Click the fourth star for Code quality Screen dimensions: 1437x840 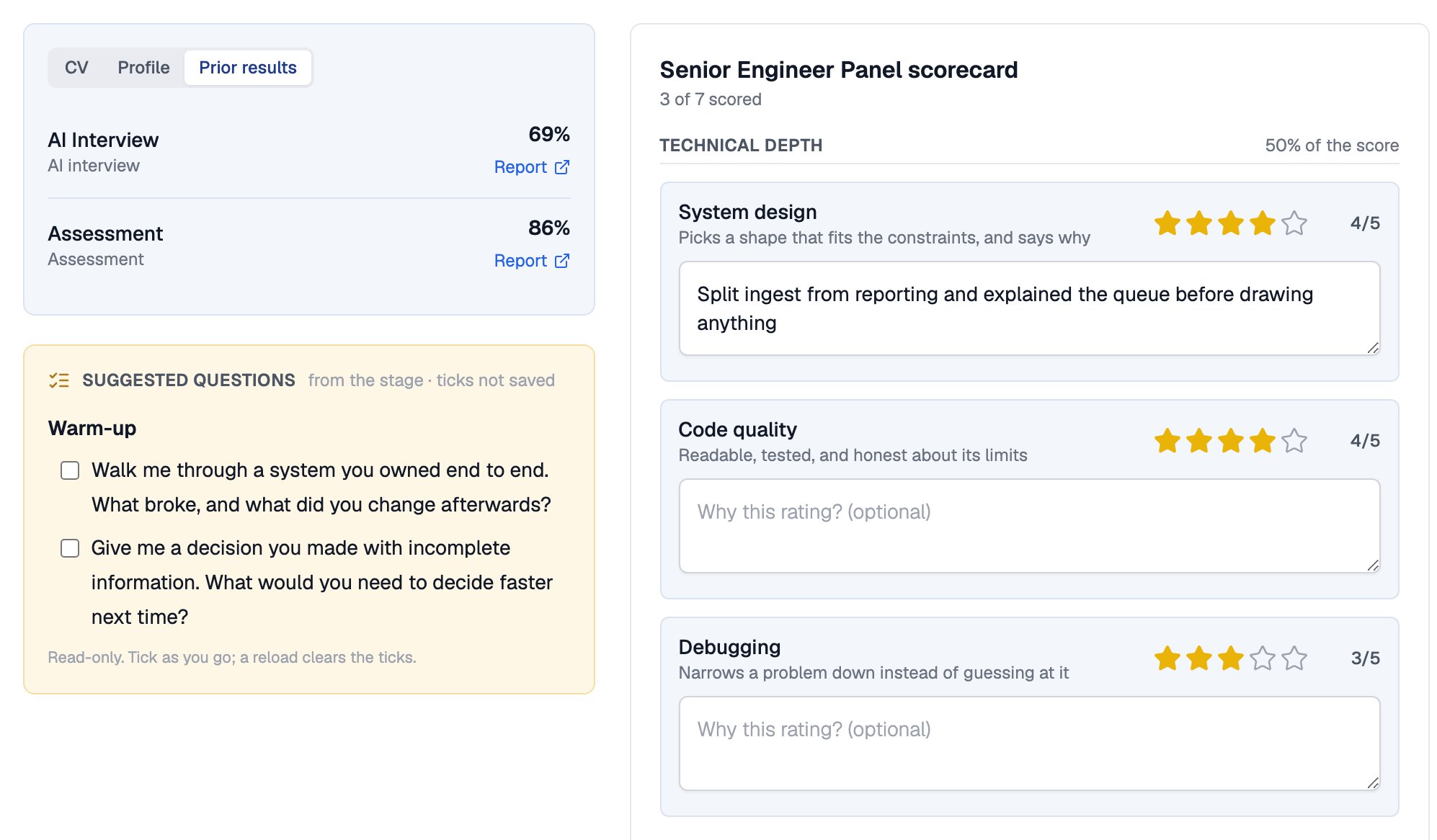[x=1263, y=441]
